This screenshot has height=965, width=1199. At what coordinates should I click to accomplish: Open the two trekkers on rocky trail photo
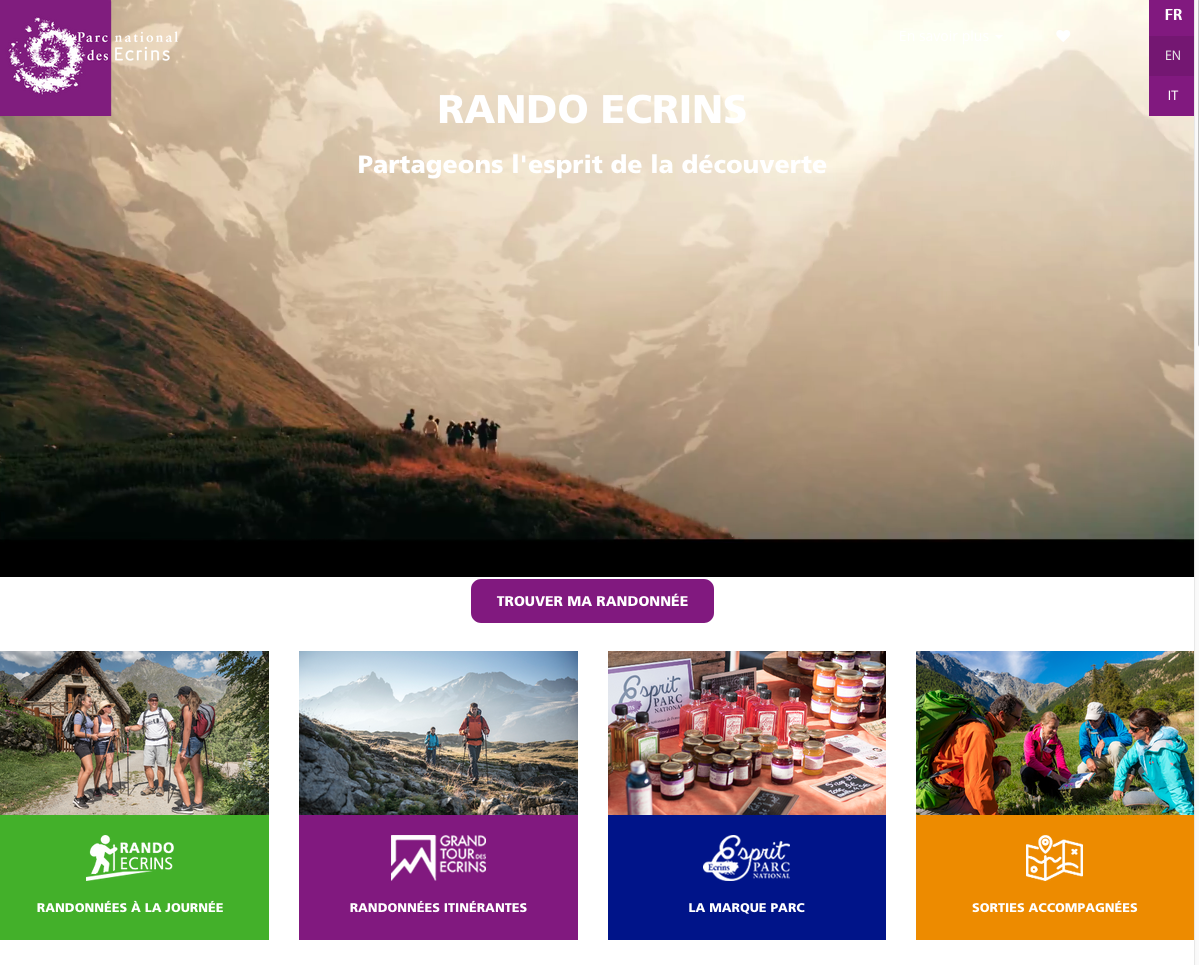click(438, 733)
